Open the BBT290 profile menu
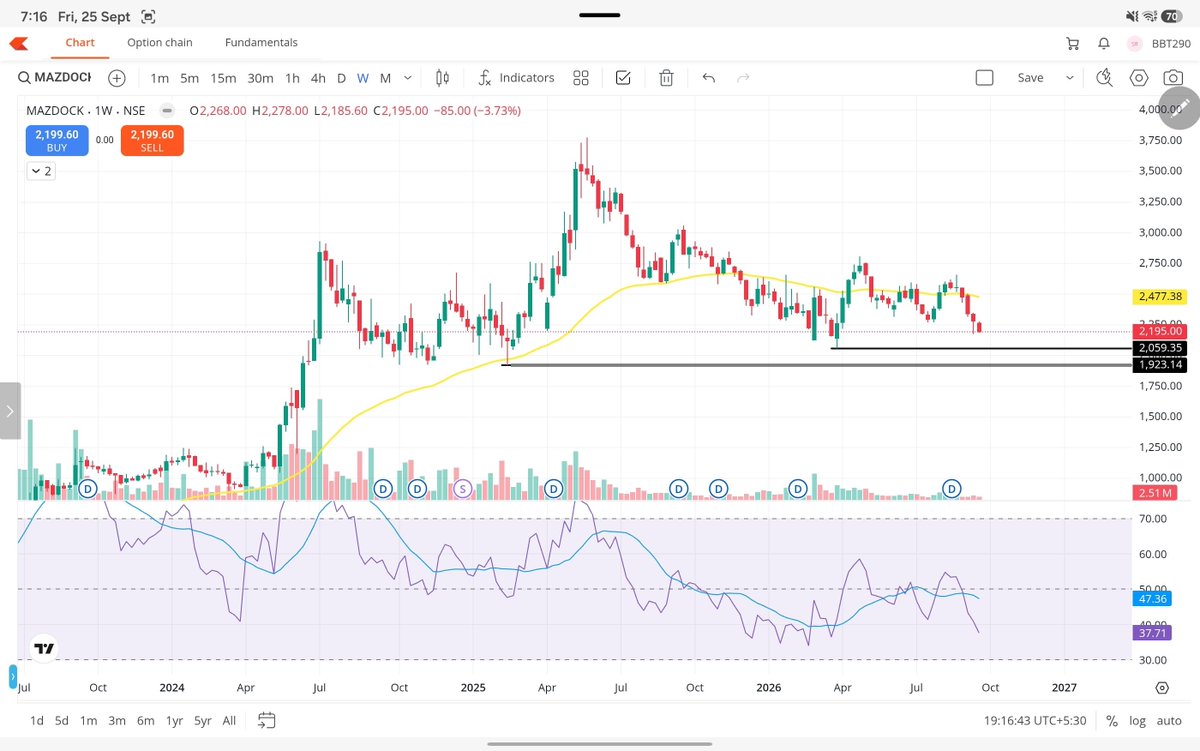 point(1160,43)
